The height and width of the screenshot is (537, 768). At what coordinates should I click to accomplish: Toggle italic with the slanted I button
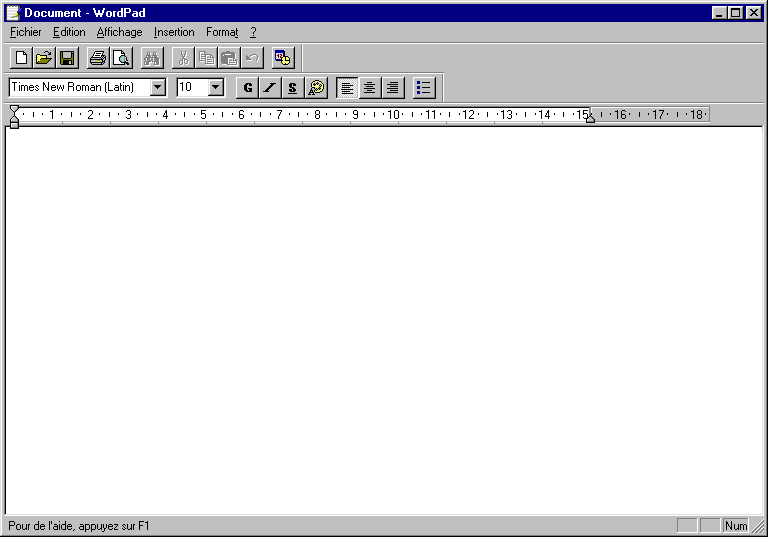(270, 88)
